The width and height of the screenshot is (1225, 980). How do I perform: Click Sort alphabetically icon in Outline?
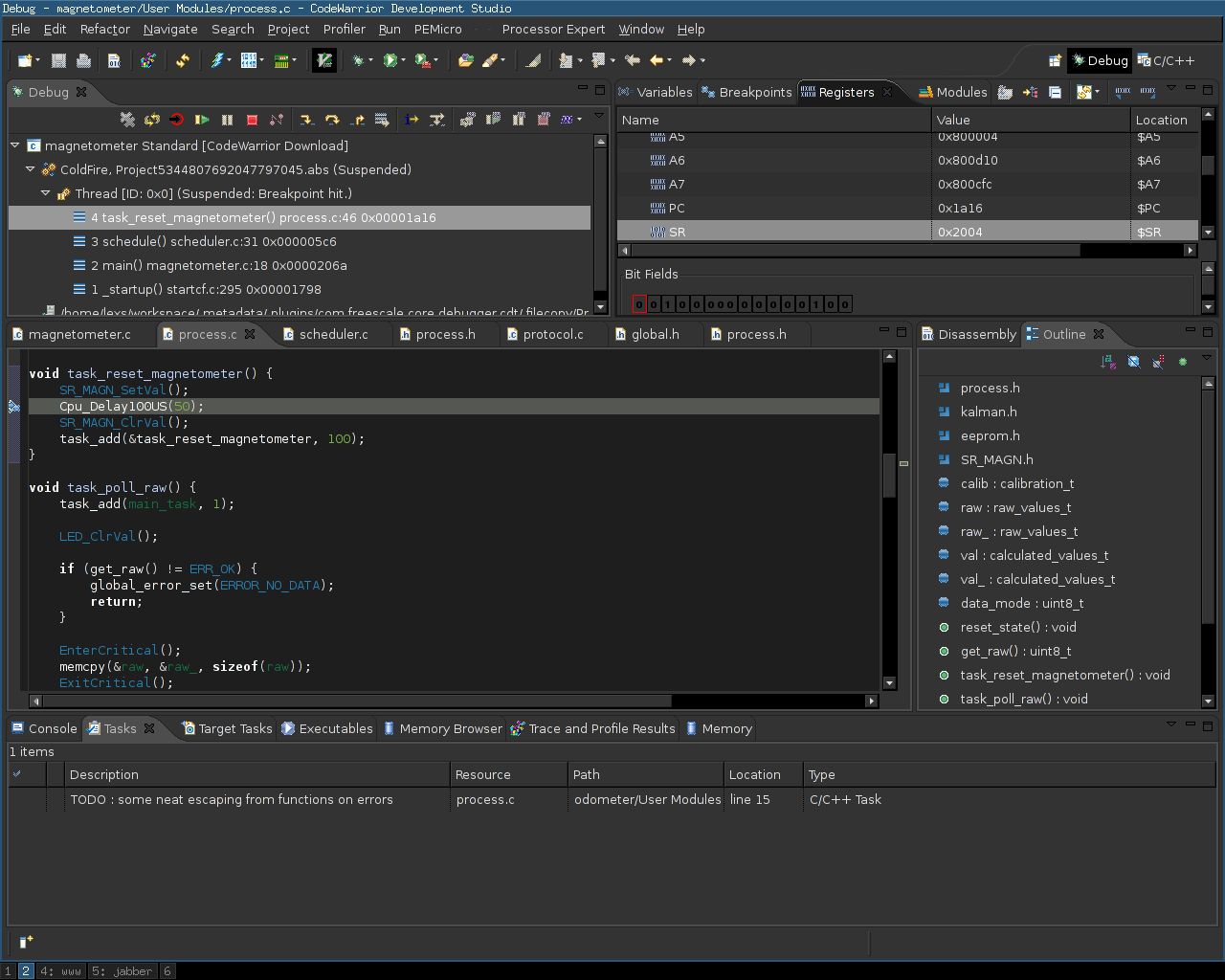point(1108,362)
